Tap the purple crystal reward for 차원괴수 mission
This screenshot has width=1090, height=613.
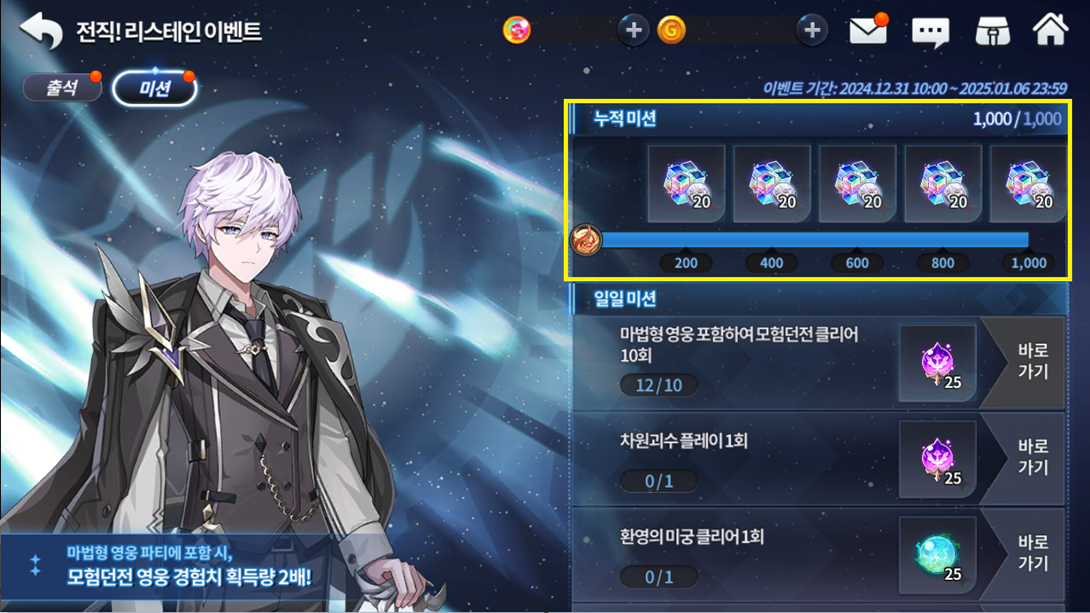[x=938, y=459]
